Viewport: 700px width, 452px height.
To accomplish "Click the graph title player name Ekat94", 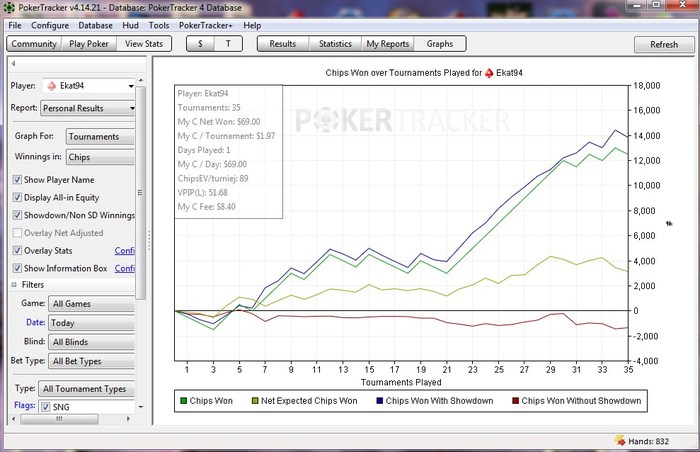I will click(x=509, y=73).
